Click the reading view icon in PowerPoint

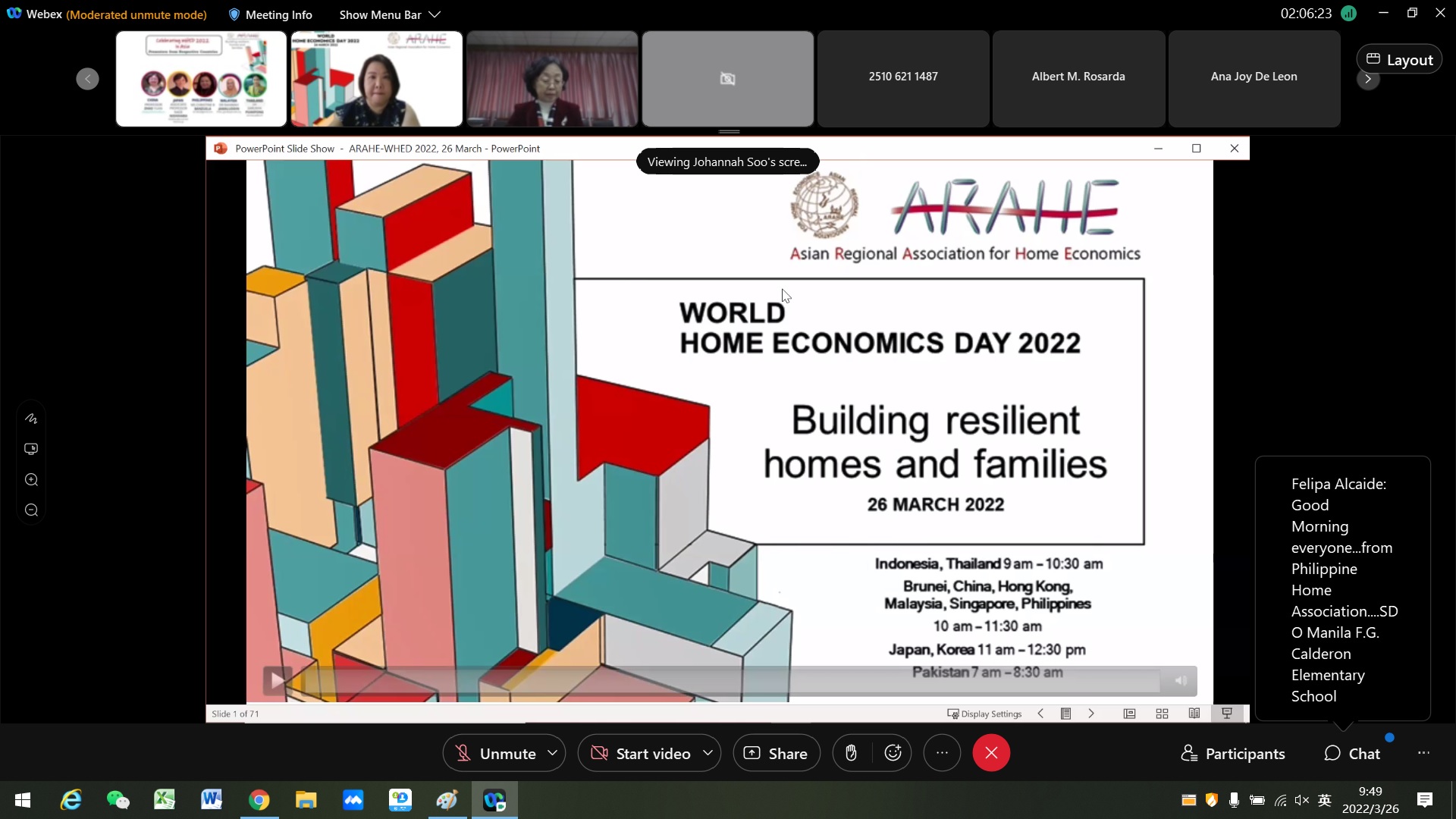(1194, 714)
